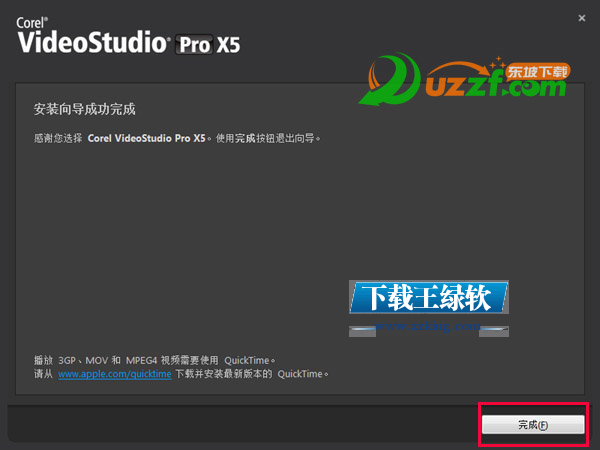Click the line mentioning 3GP, MOV and MPEG4
This screenshot has width=600, height=450.
point(155,360)
